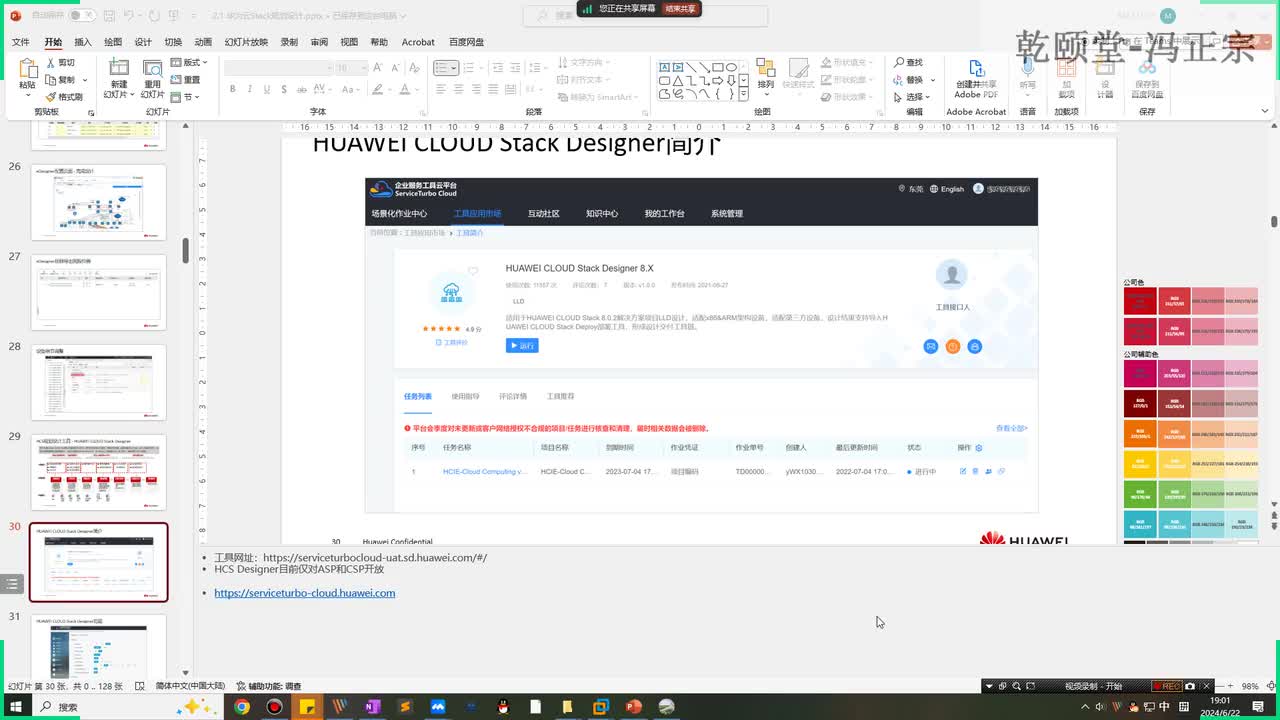The height and width of the screenshot is (720, 1280).
Task: Open the PowerPoint icon in the taskbar
Action: [632, 707]
